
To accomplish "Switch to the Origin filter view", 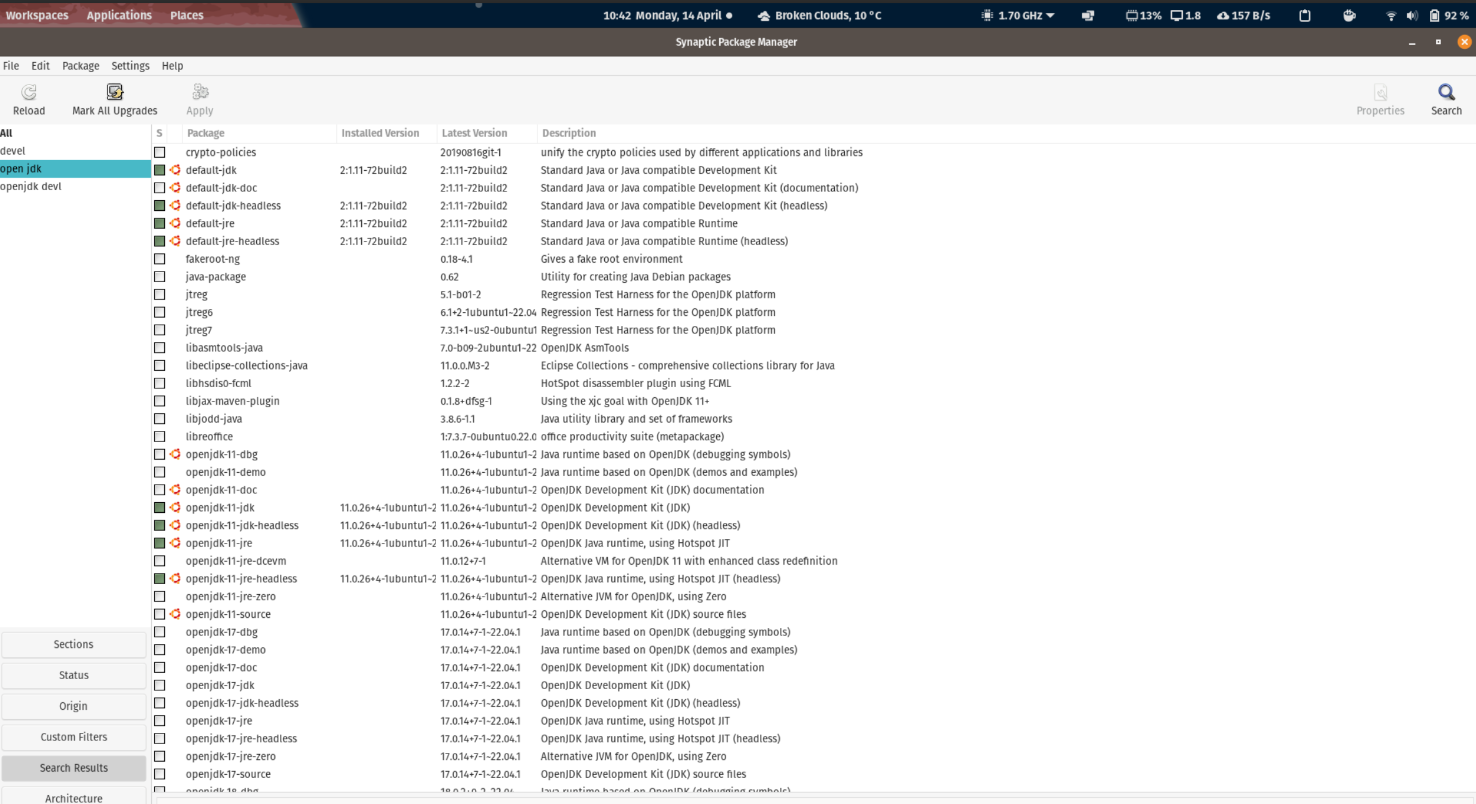I will (x=74, y=707).
